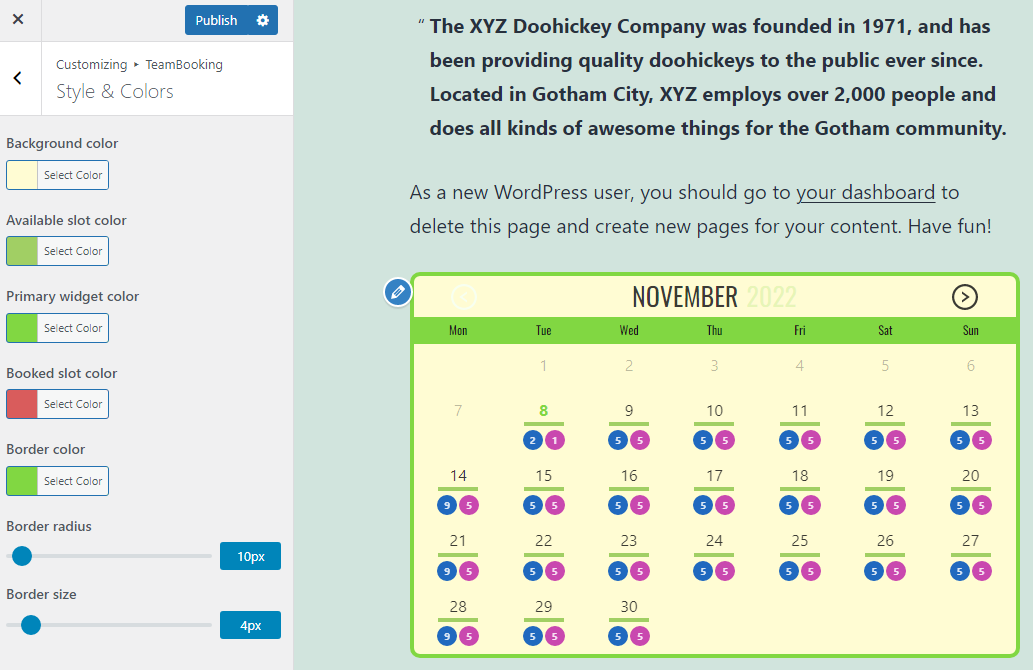Click the Border size slider handle
This screenshot has height=670, width=1033.
coord(31,625)
